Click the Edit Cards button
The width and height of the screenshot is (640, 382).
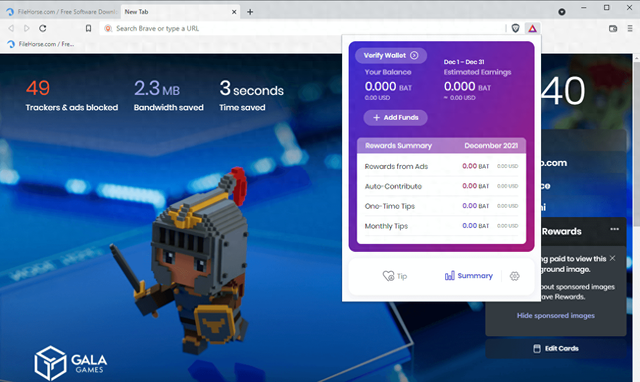pos(556,349)
